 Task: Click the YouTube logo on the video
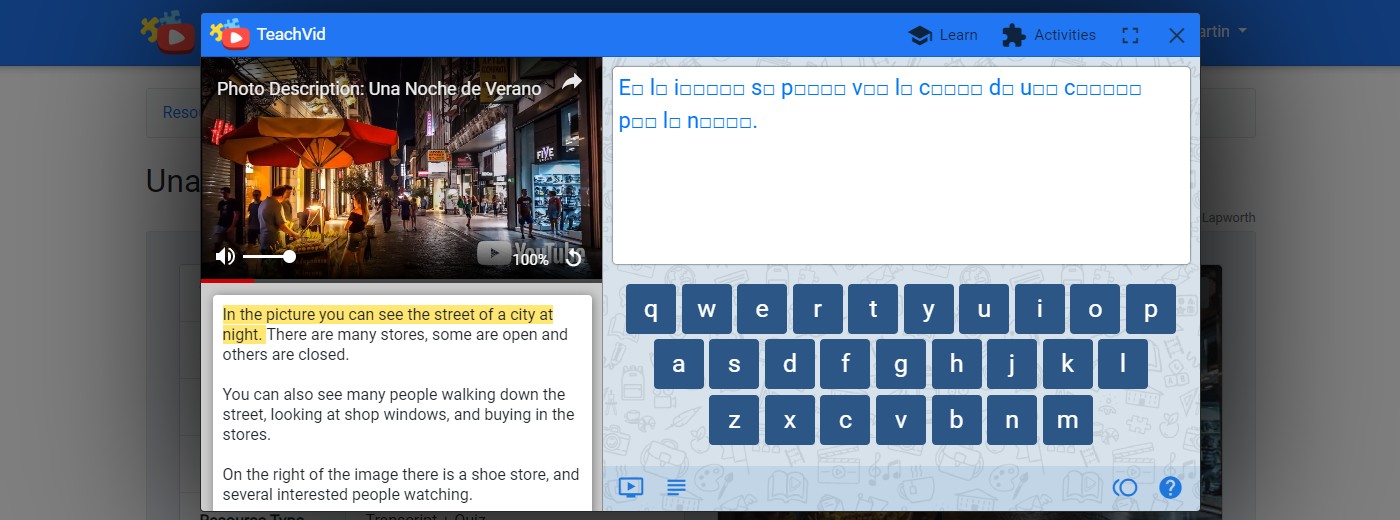528,252
